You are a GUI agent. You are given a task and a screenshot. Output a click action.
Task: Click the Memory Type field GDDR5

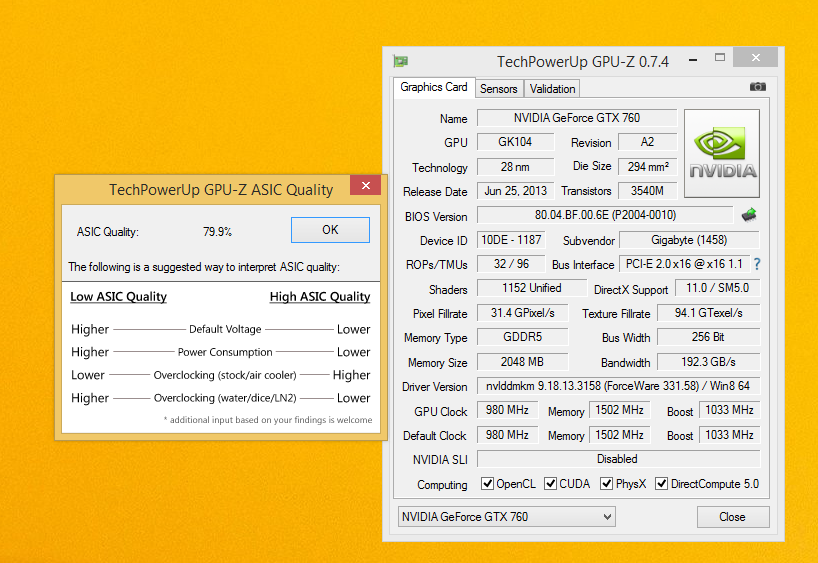pos(523,337)
